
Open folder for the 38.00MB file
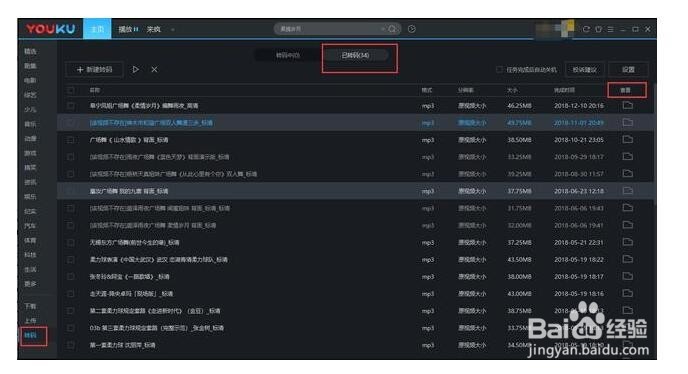[627, 277]
